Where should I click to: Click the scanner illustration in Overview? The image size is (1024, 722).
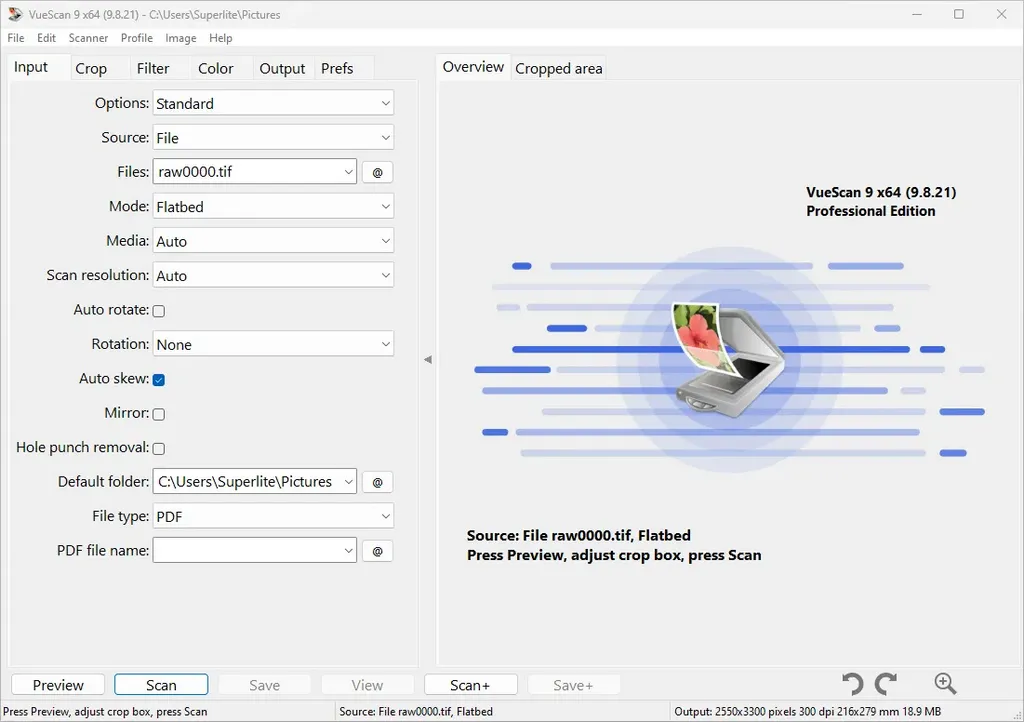[x=729, y=360]
